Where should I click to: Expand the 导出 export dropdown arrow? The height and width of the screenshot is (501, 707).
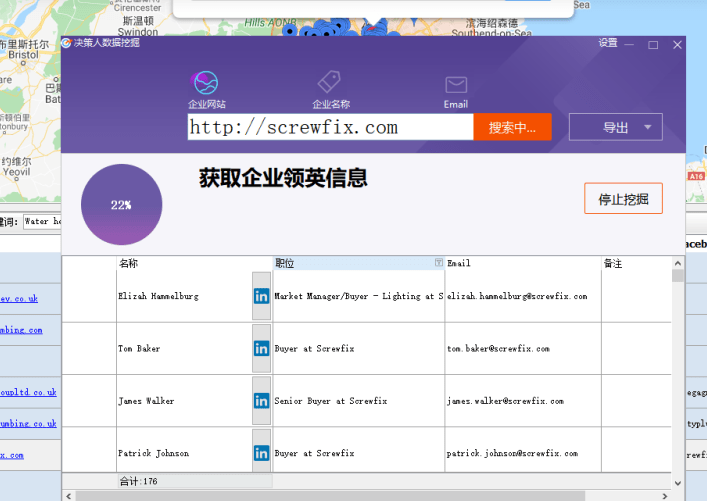[x=648, y=127]
